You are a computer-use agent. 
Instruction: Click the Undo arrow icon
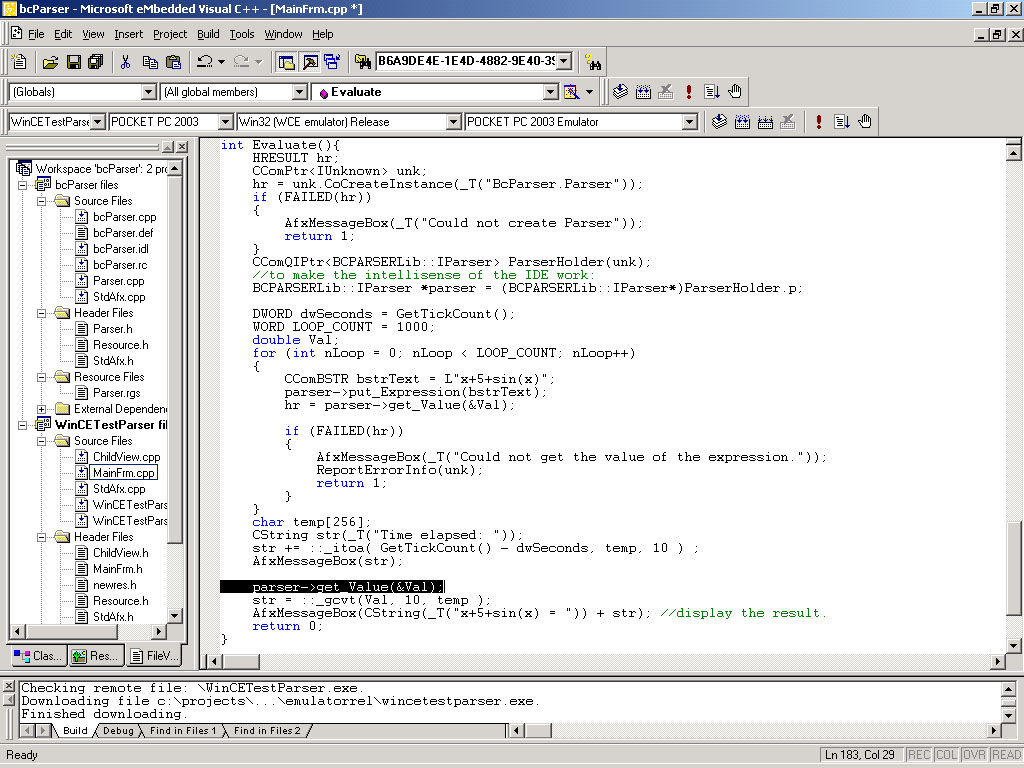pyautogui.click(x=205, y=62)
